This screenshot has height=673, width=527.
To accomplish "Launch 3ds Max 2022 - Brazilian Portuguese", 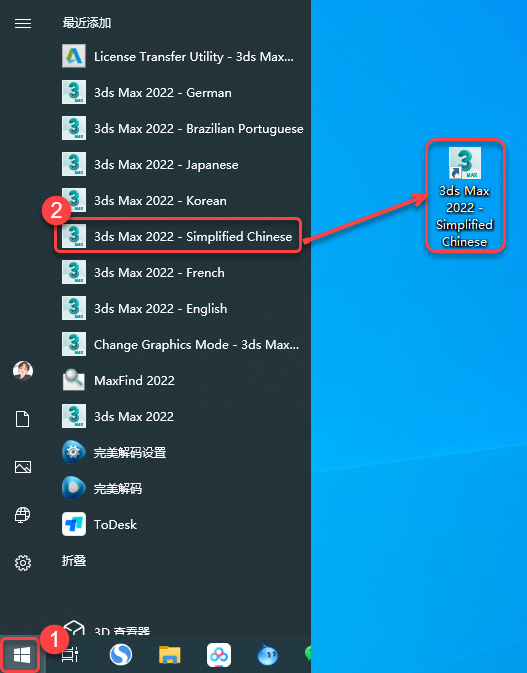I will click(x=182, y=128).
